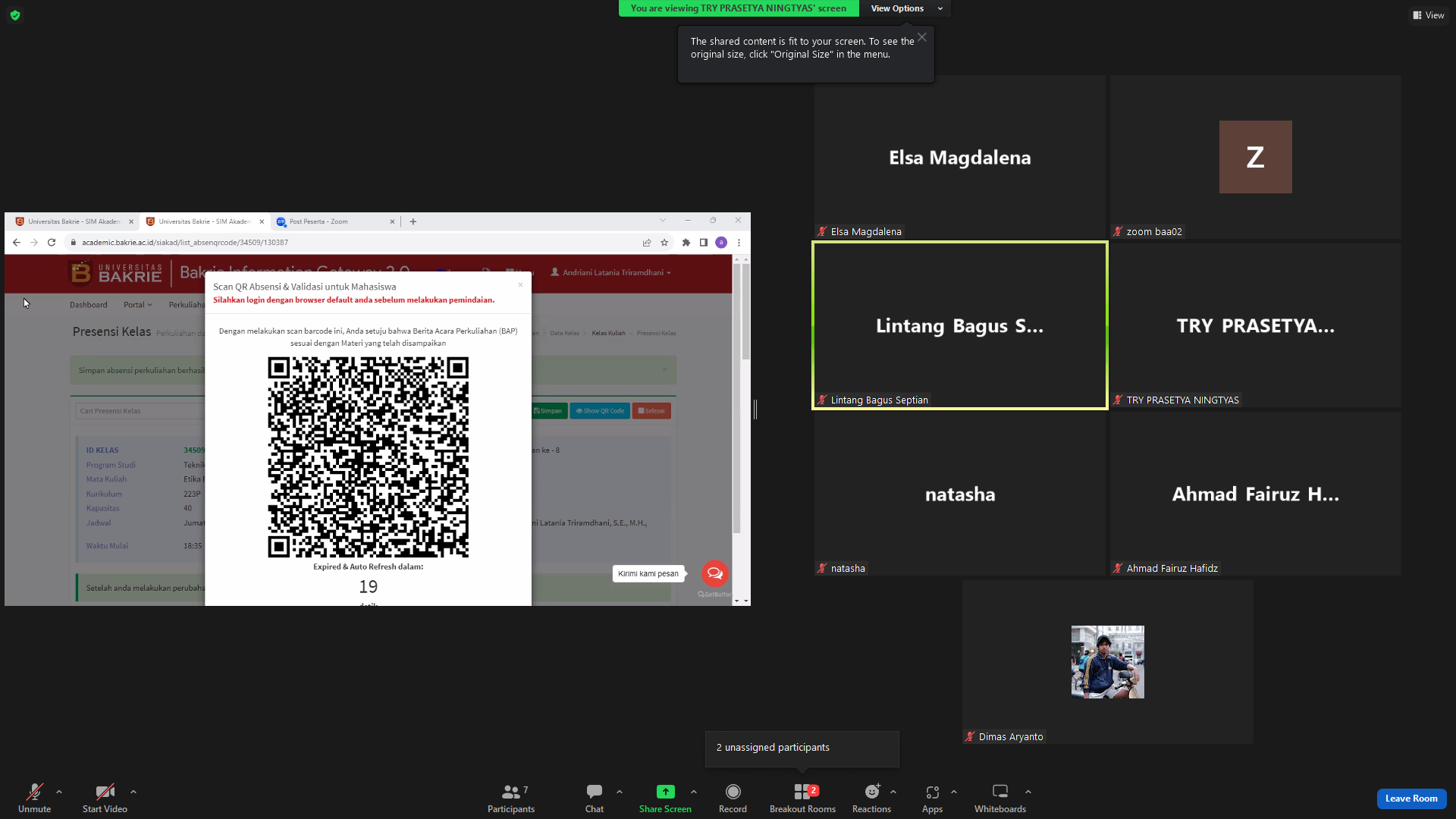
Task: Open the Apps panel
Action: [933, 799]
